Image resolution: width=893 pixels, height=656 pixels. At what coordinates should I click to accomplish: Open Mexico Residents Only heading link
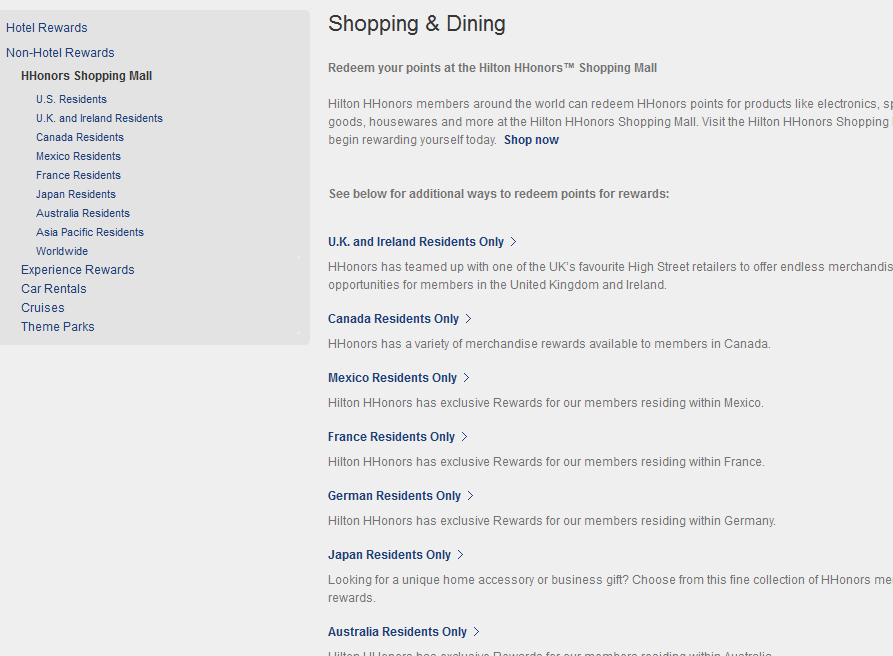[392, 378]
